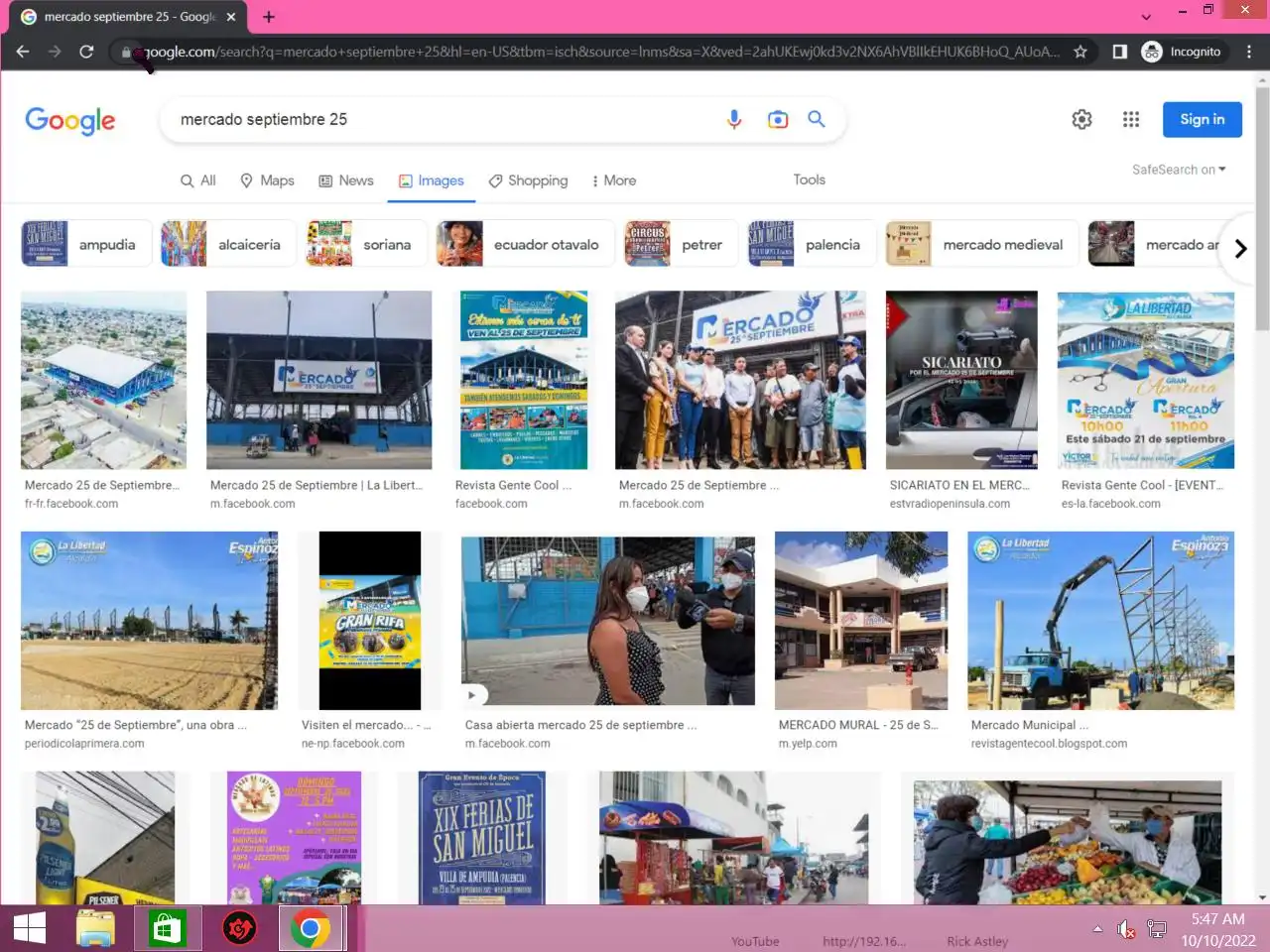
Task: Click the magnifier search button
Action: [817, 119]
